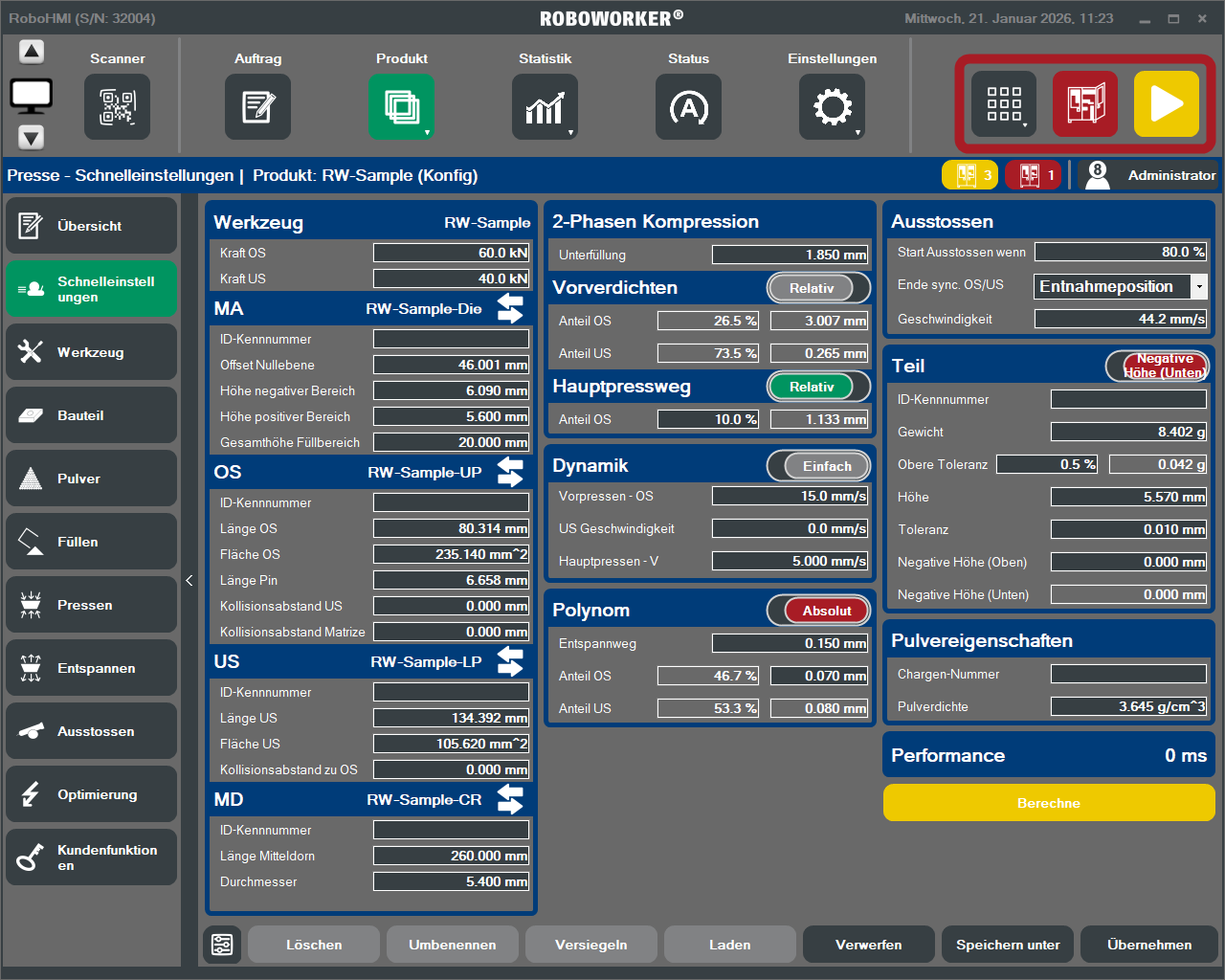The image size is (1225, 980).
Task: Open the green Produkt icon
Action: click(x=401, y=106)
